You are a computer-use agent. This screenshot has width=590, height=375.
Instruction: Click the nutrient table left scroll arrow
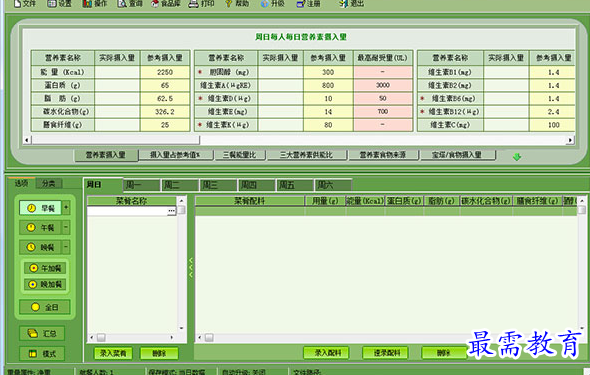tap(26, 140)
